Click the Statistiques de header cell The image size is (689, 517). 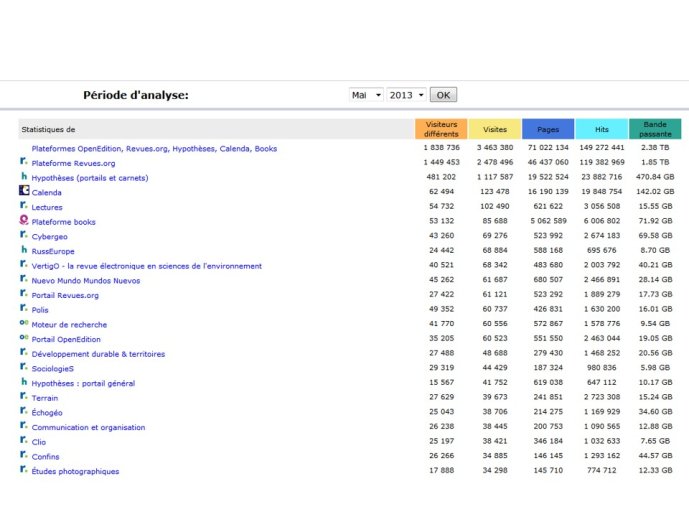(216, 129)
